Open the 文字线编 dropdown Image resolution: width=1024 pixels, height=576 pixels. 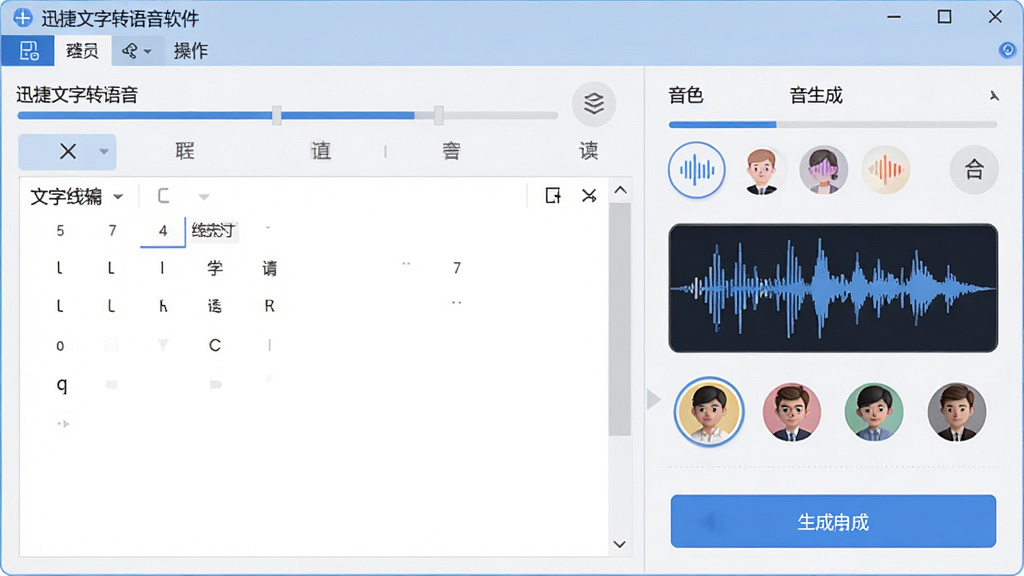pyautogui.click(x=76, y=196)
